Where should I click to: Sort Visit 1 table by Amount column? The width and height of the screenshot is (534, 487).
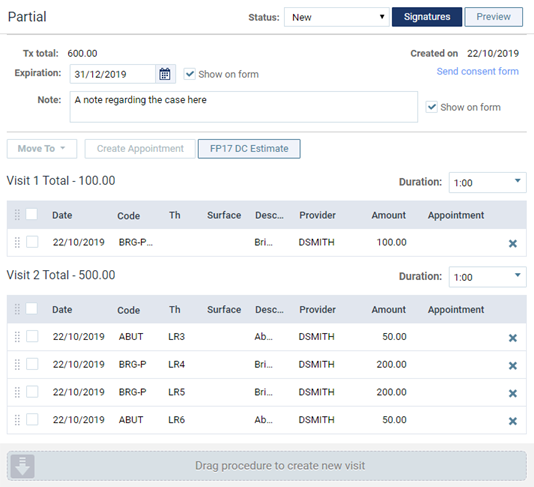click(x=389, y=215)
